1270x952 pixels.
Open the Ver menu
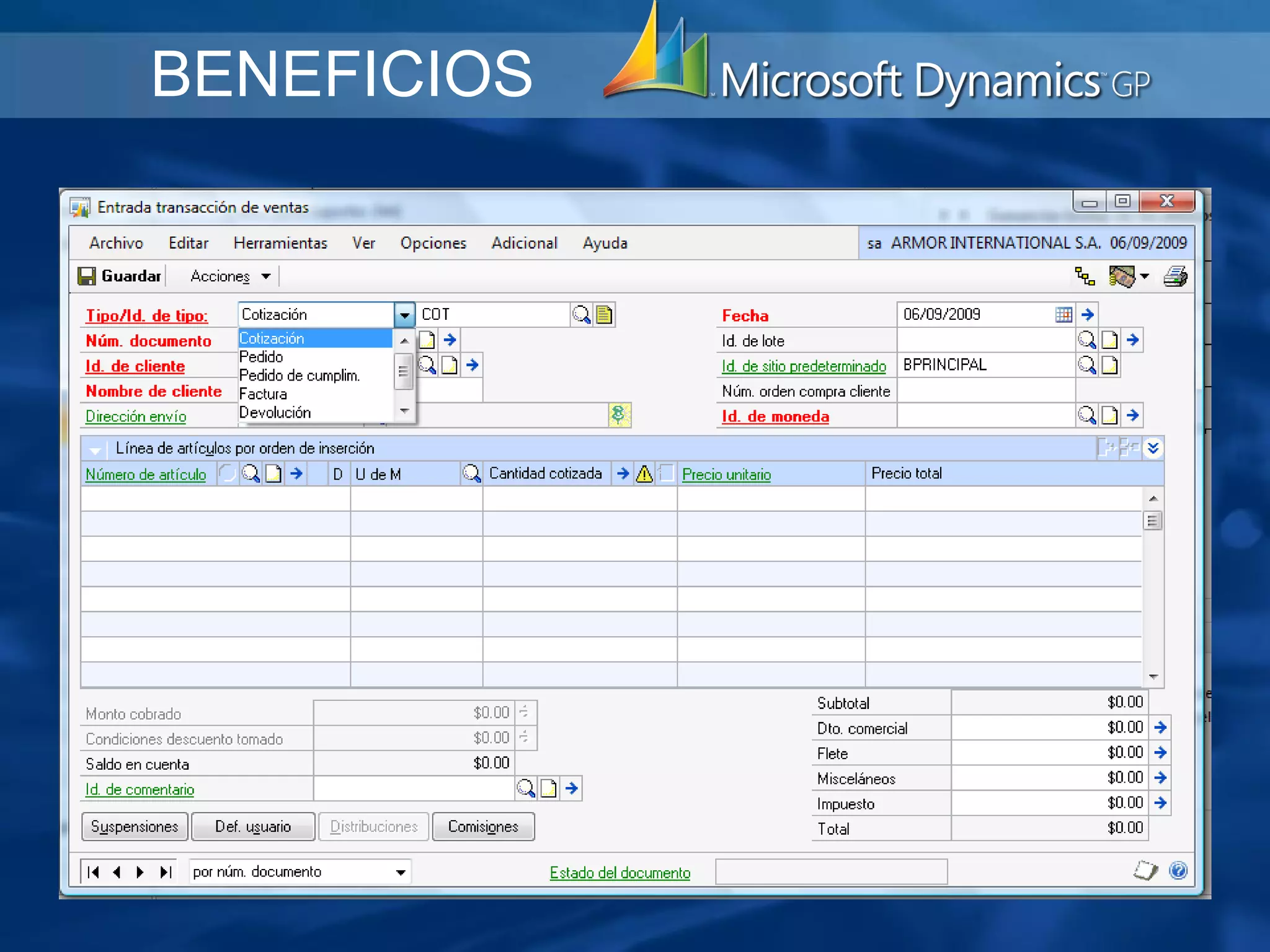pyautogui.click(x=364, y=244)
